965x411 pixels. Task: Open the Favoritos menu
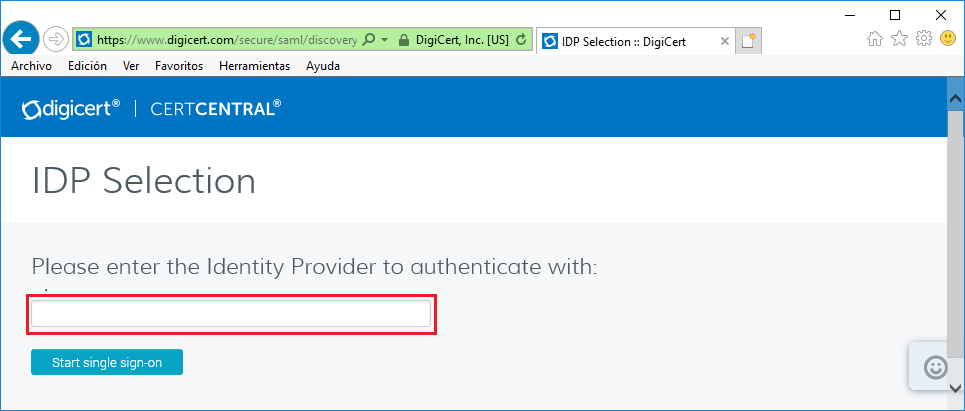click(179, 66)
